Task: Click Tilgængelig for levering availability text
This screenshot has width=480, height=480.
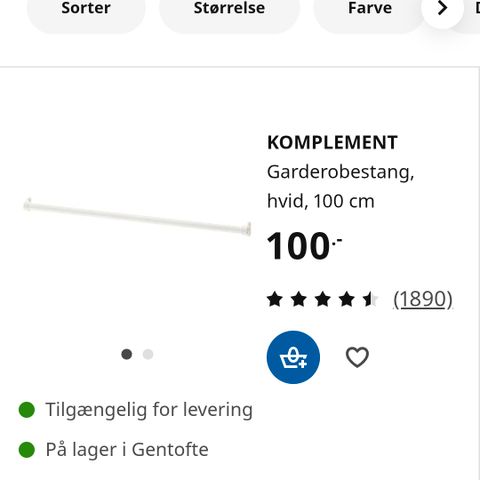Action: (x=149, y=410)
